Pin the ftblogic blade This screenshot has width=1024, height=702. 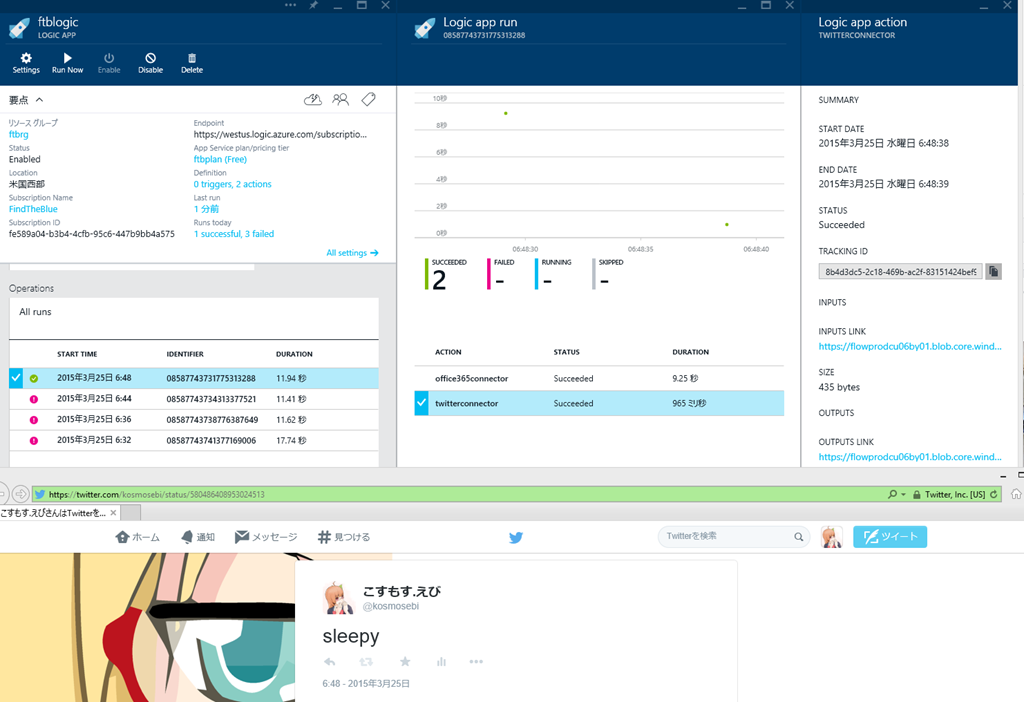pyautogui.click(x=313, y=5)
